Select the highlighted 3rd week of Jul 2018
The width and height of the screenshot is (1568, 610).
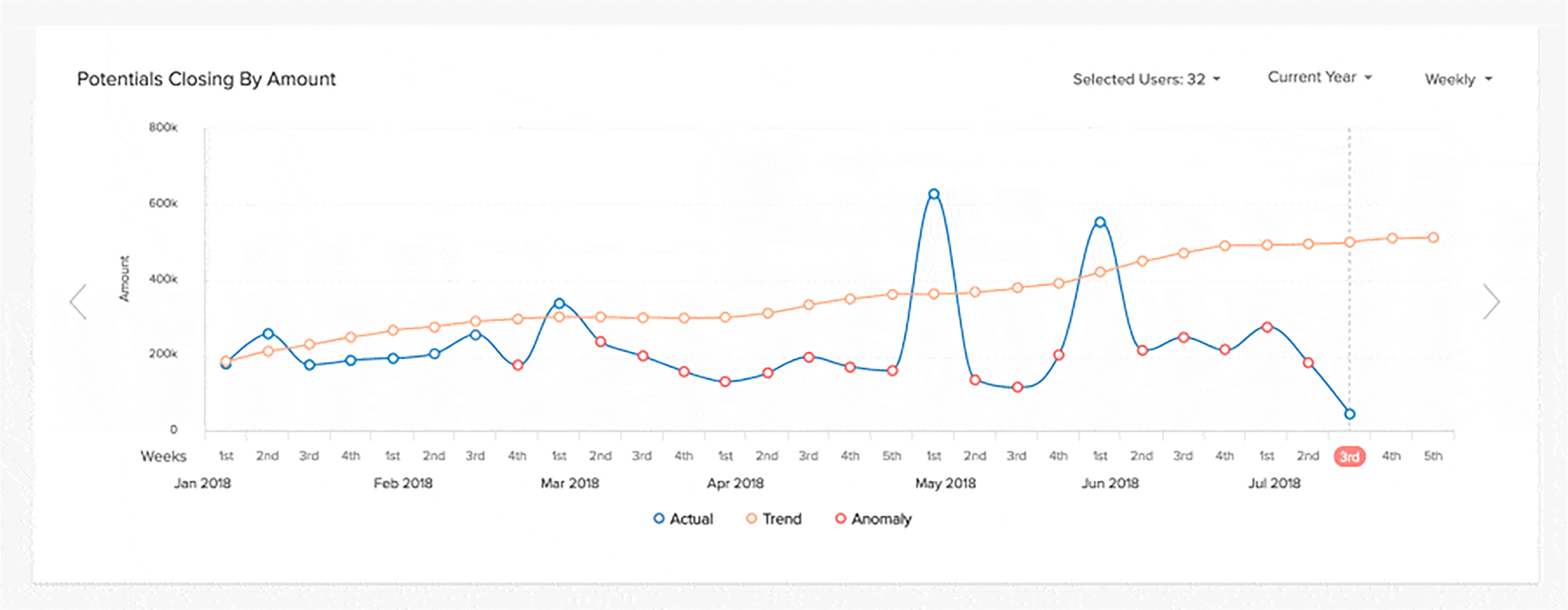(x=1349, y=457)
